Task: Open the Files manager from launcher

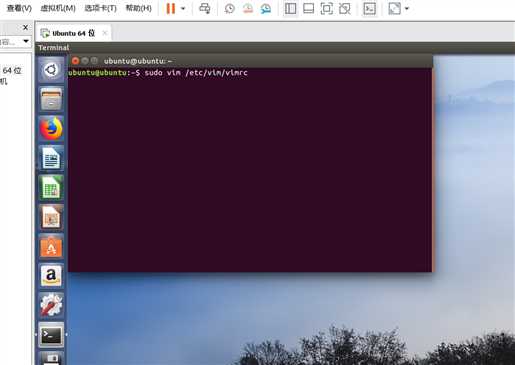Action: [x=51, y=99]
